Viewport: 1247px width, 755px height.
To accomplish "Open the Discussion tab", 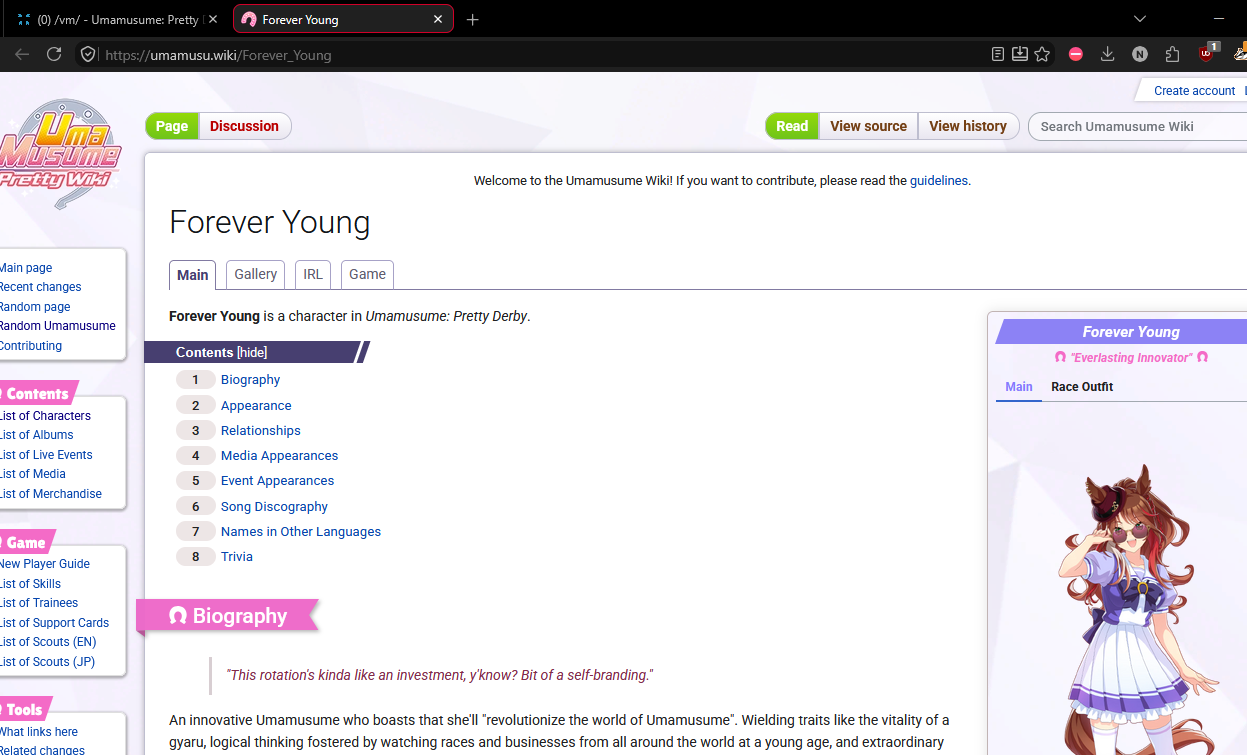I will (244, 126).
